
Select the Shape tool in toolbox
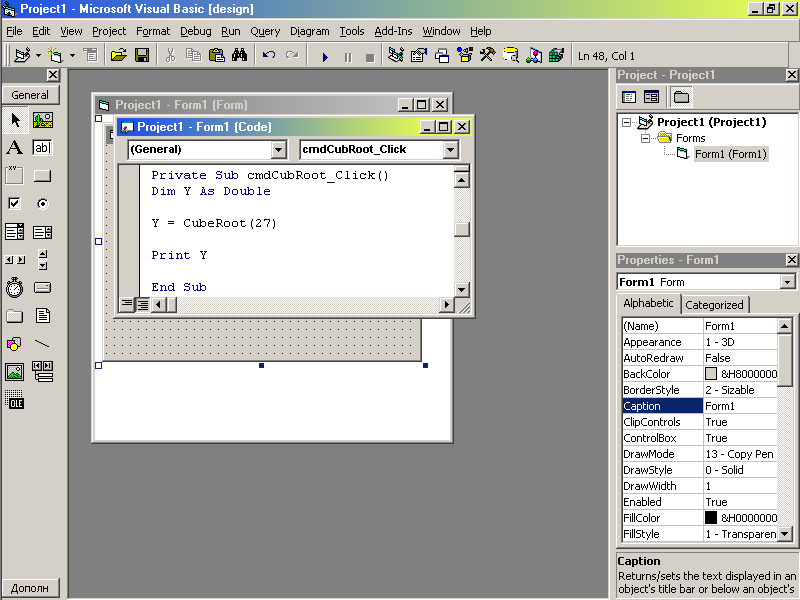[x=15, y=344]
